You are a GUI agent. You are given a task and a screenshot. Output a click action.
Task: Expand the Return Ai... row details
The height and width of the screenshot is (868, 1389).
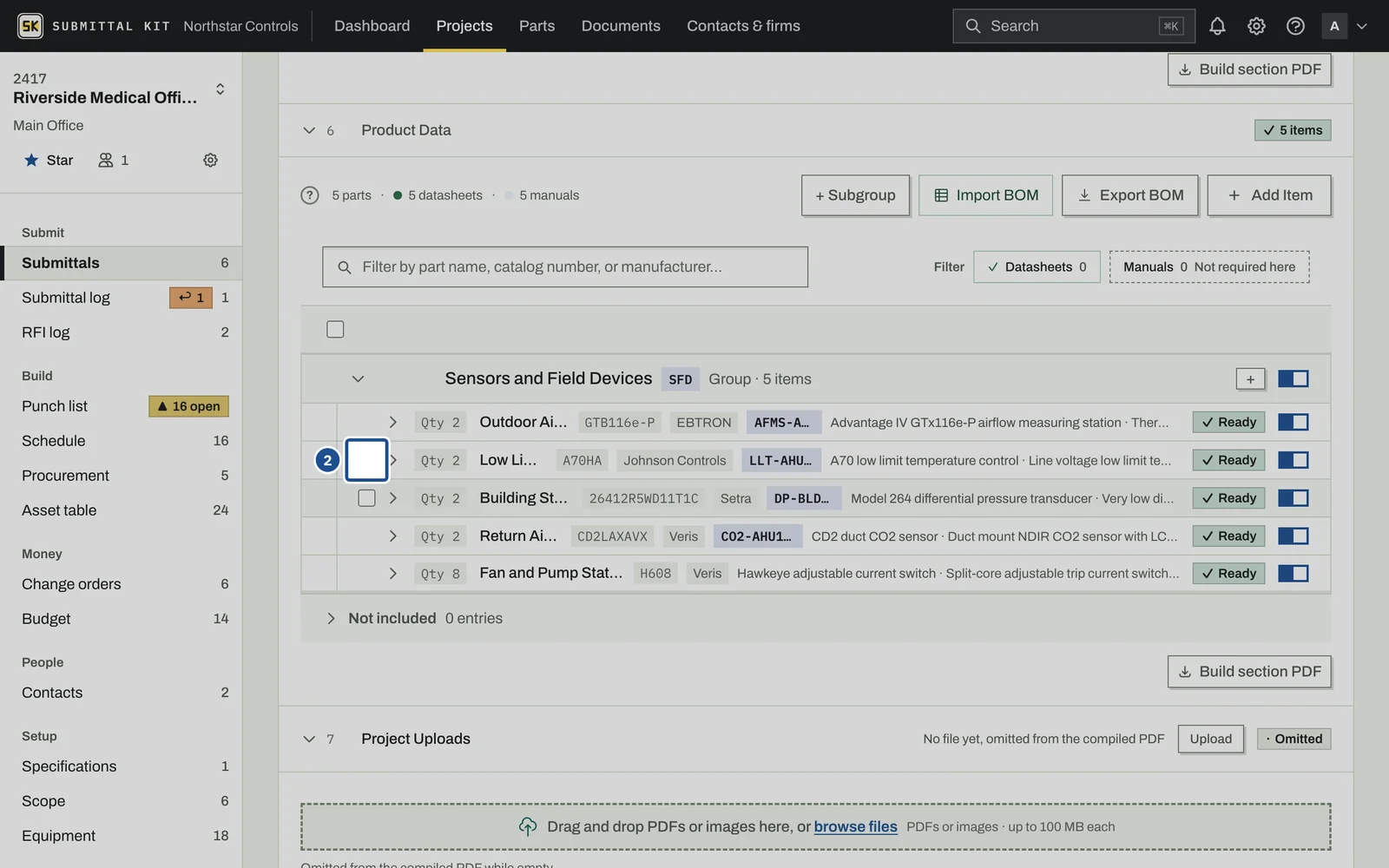pos(392,536)
